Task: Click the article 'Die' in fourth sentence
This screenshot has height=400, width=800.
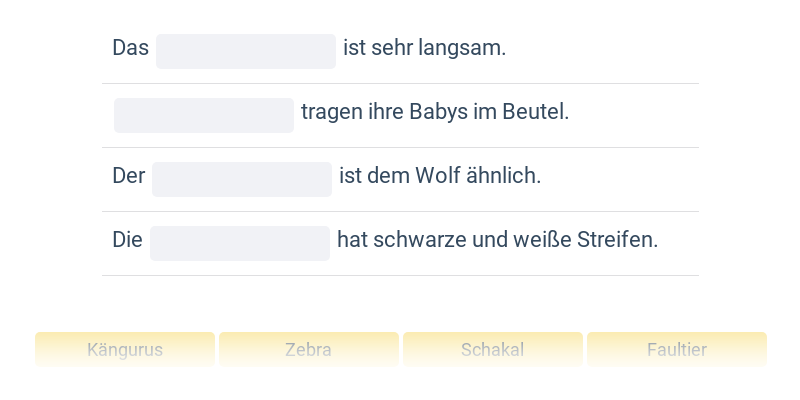Action: coord(127,240)
